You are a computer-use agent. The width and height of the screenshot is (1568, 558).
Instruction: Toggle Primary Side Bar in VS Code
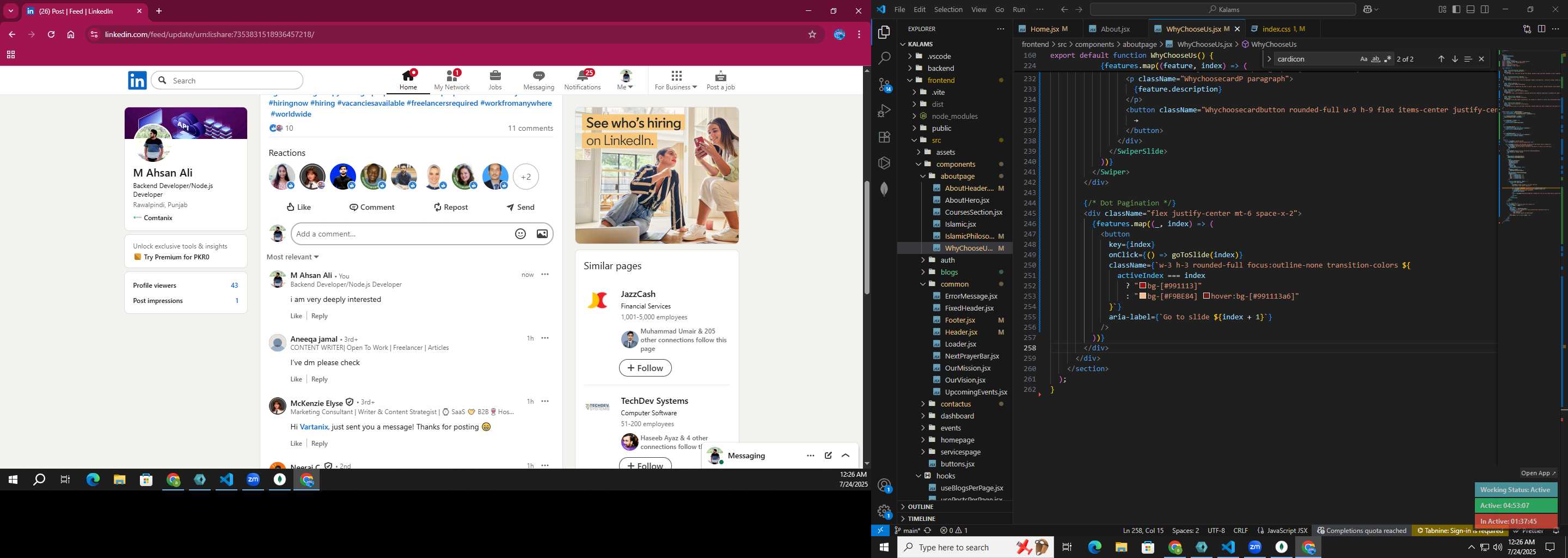click(1456, 9)
